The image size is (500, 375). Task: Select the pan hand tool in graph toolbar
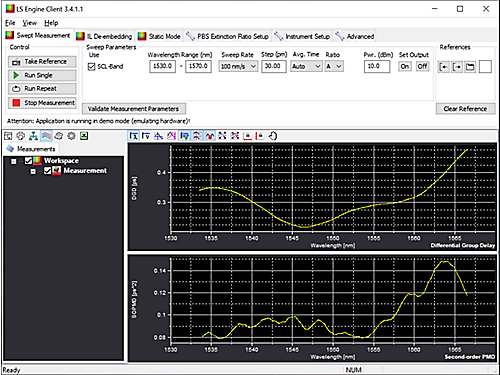pyautogui.click(x=273, y=136)
